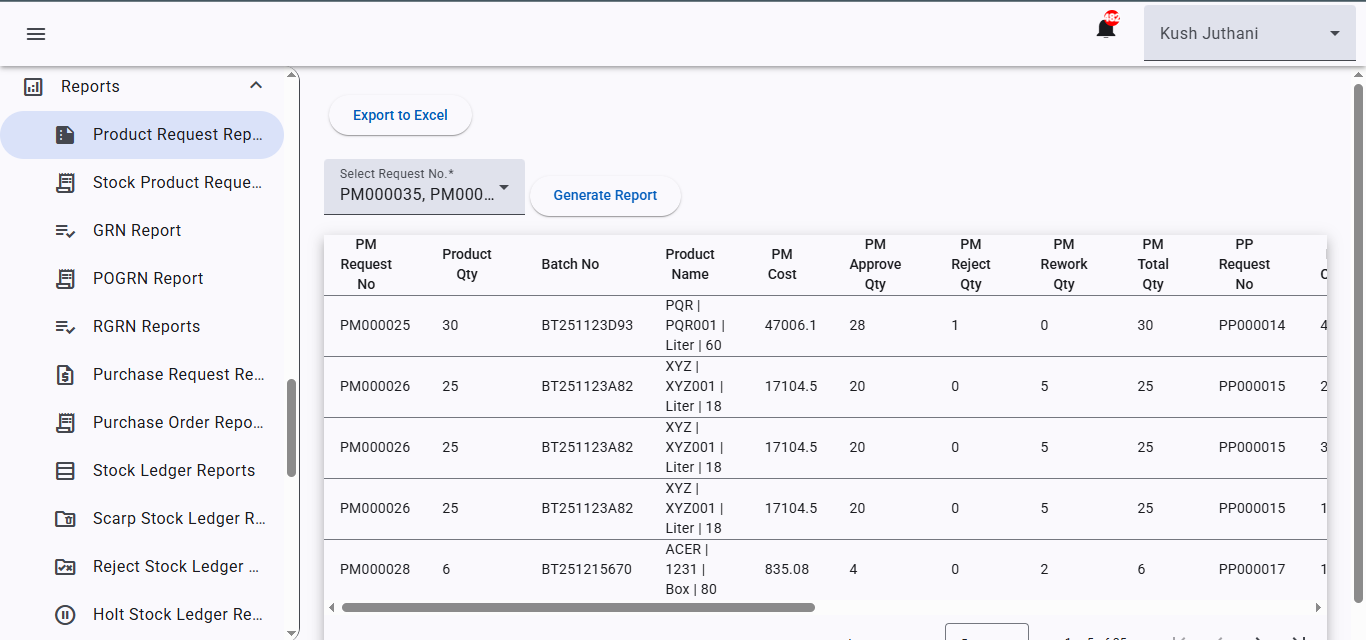Select RGRN Reports in sidebar
Viewport: 1366px width, 640px height.
(146, 327)
